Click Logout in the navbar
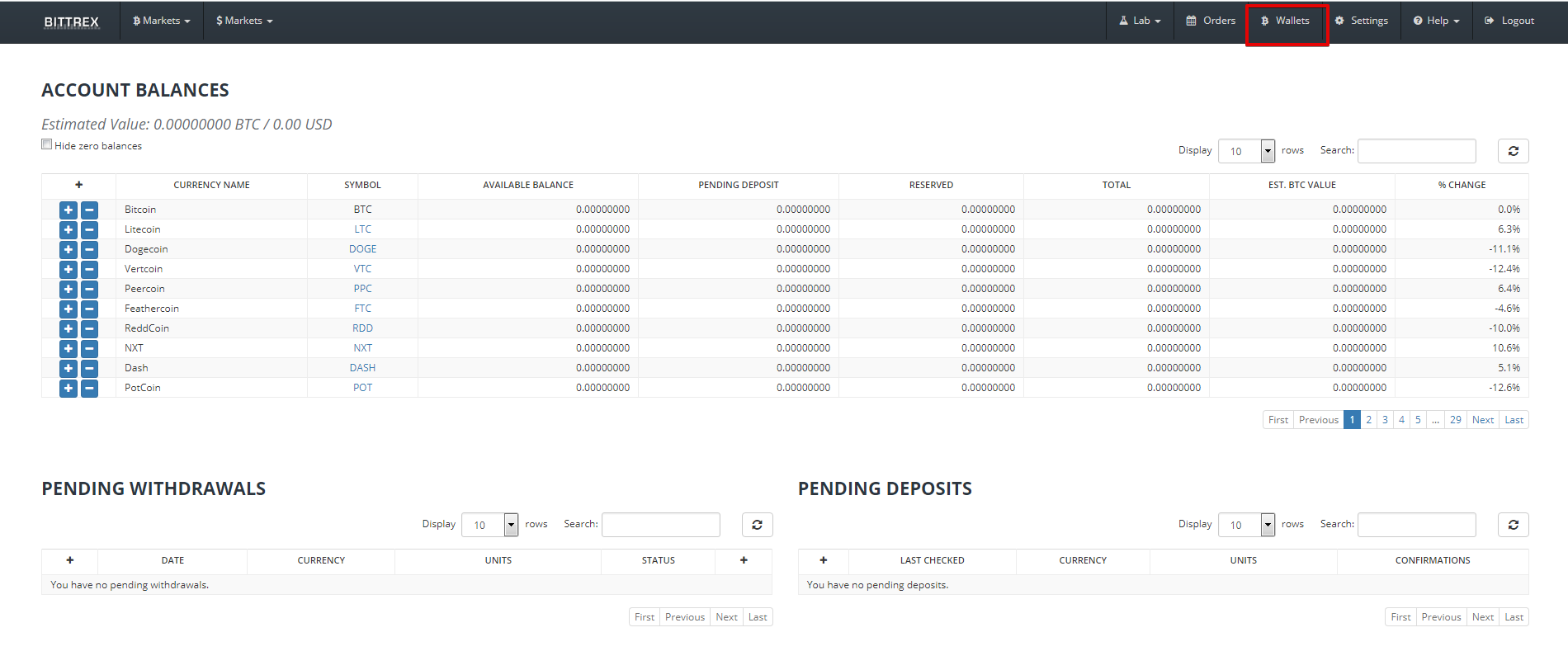 (x=1509, y=21)
